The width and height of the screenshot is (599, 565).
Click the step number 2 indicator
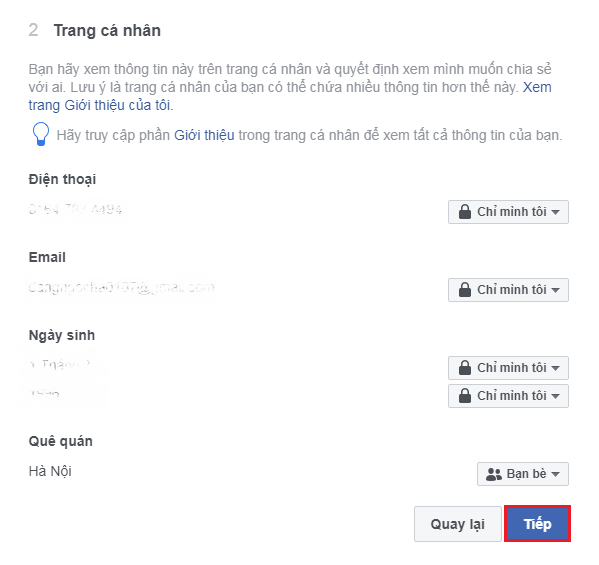[x=33, y=30]
